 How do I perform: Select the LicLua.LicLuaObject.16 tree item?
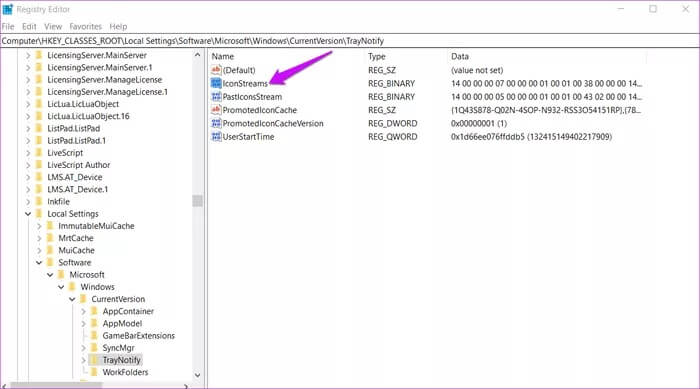(88, 116)
